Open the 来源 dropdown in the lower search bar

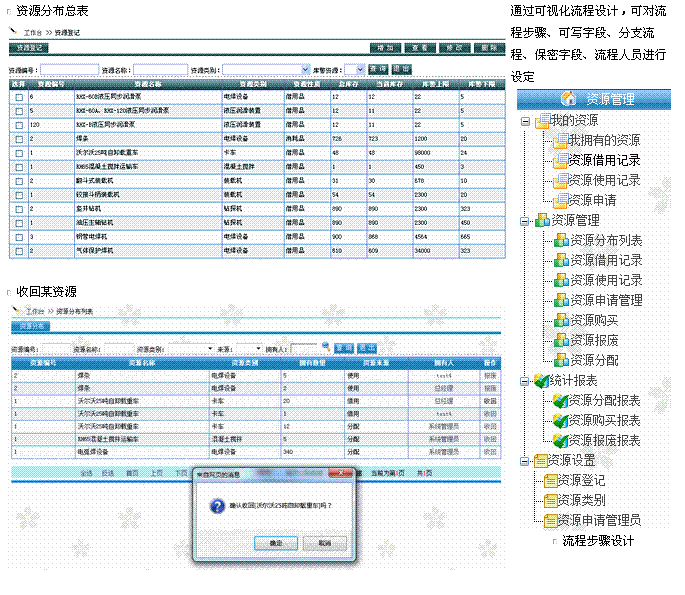pyautogui.click(x=249, y=349)
